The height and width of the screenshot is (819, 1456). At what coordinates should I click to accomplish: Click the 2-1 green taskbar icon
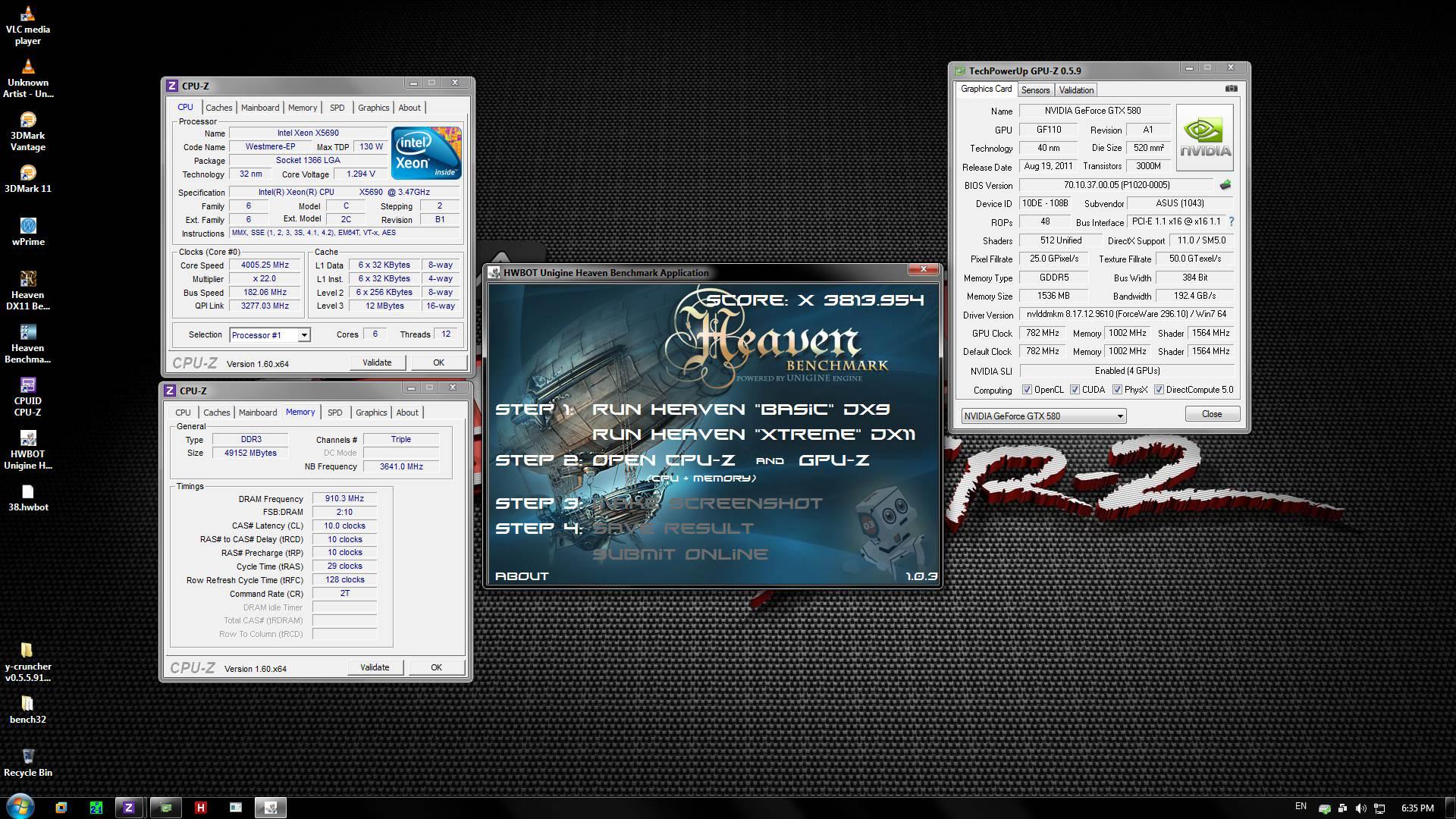[96, 808]
